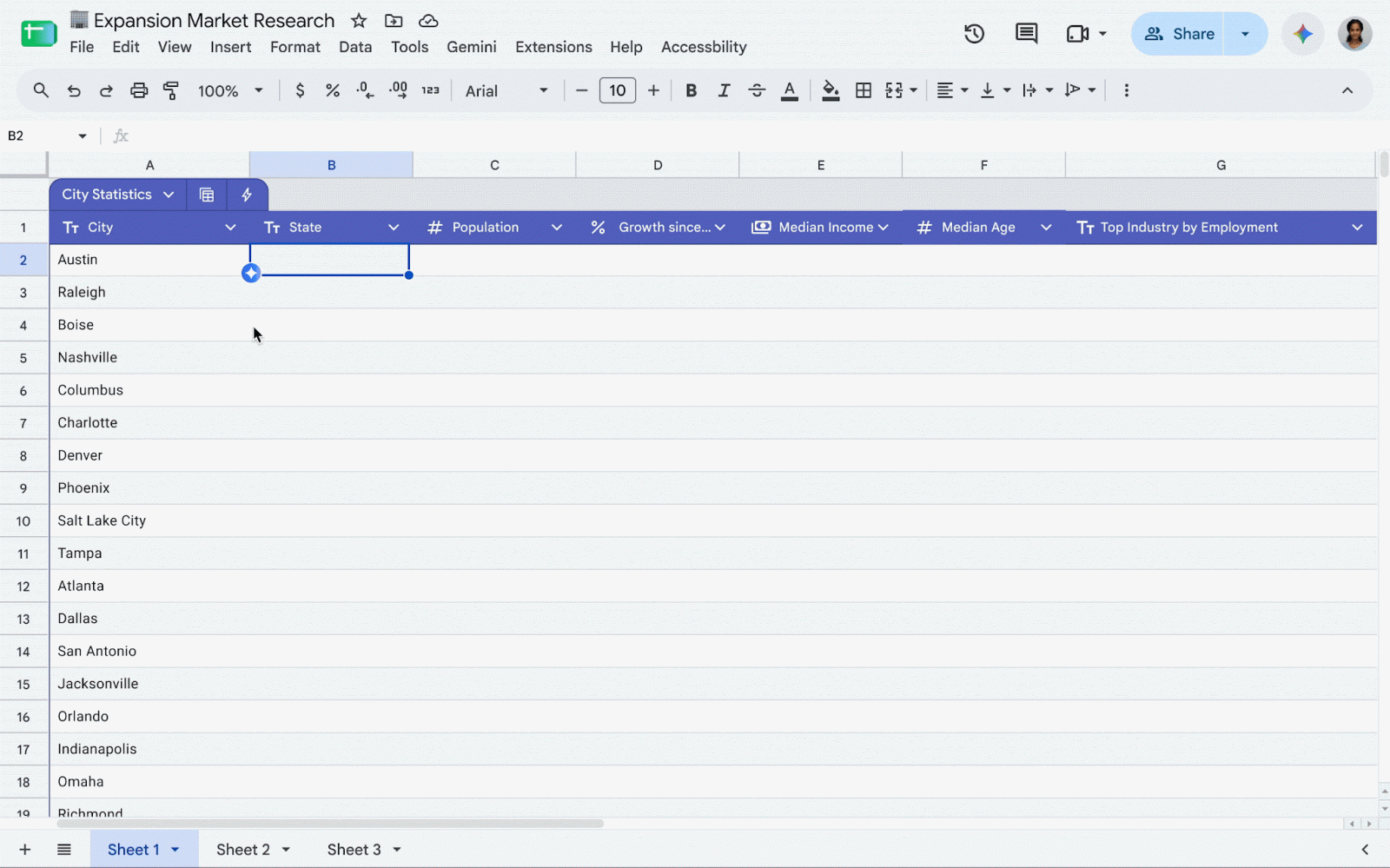Open the fill color picker
1390x868 pixels.
pyautogui.click(x=831, y=90)
